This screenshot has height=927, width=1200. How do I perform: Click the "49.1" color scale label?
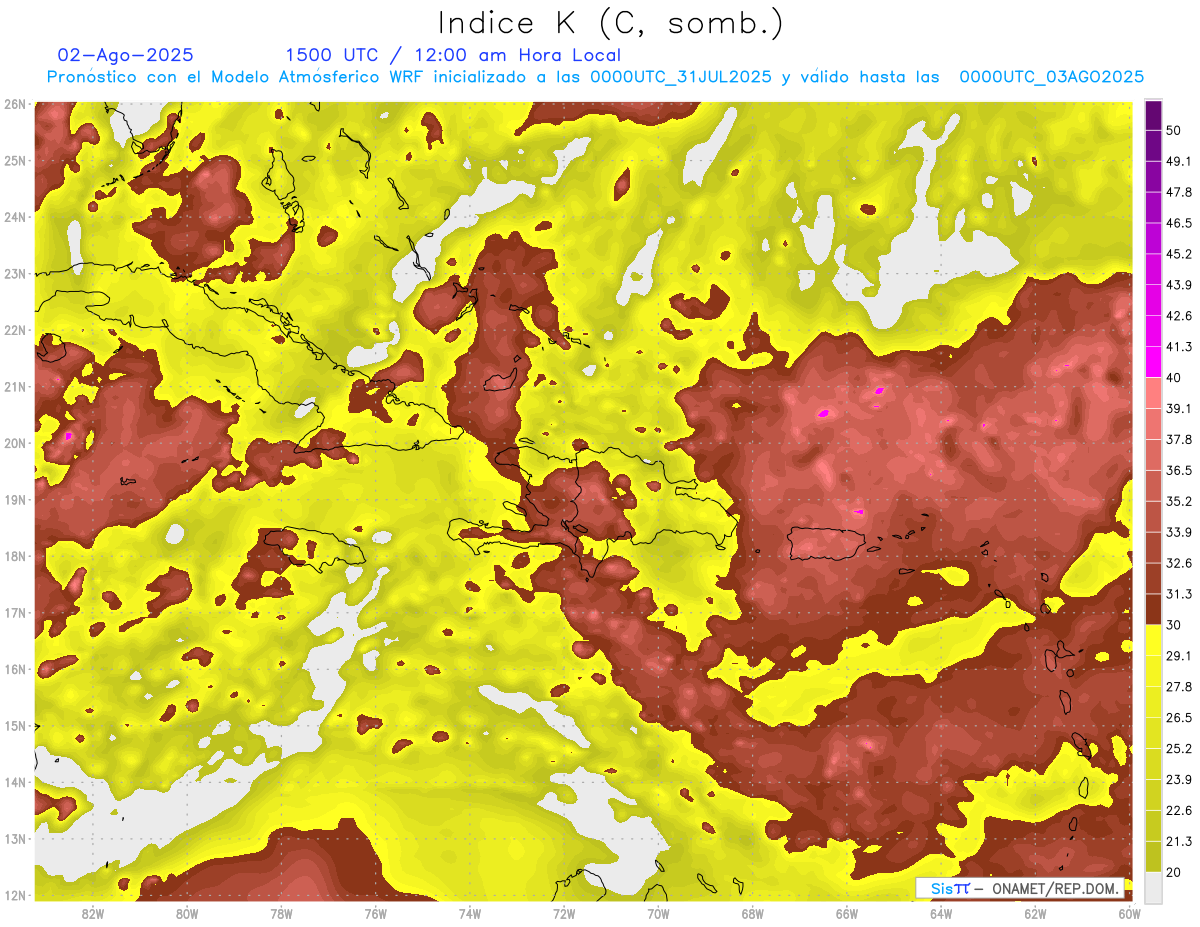click(x=1179, y=161)
